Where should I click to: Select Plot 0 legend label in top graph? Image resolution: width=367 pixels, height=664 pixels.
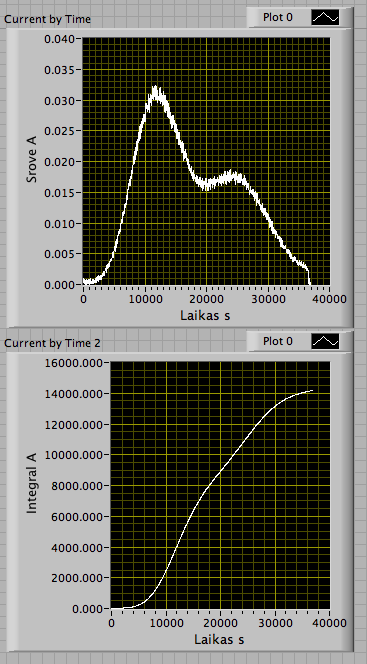click(x=278, y=17)
